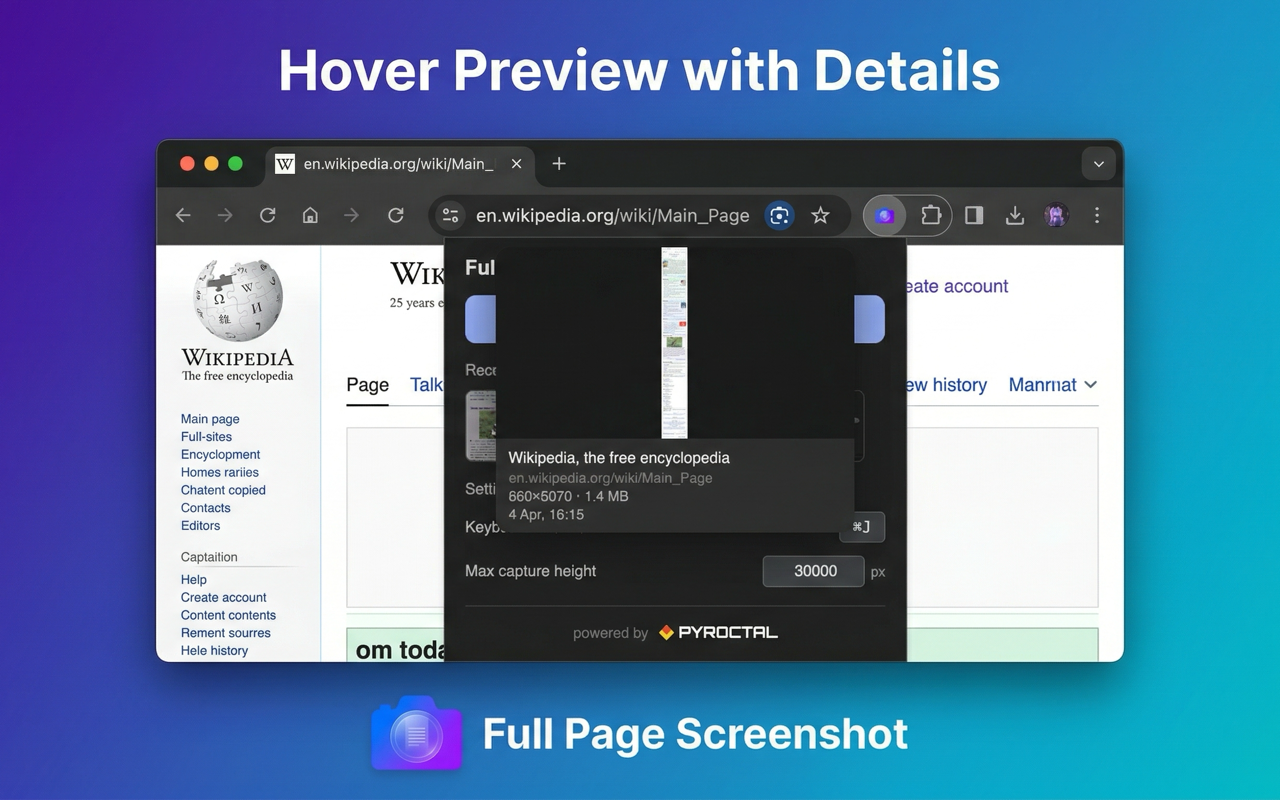The width and height of the screenshot is (1280, 800).
Task: Open the recent screenshot thumbnail in popup
Action: click(481, 426)
